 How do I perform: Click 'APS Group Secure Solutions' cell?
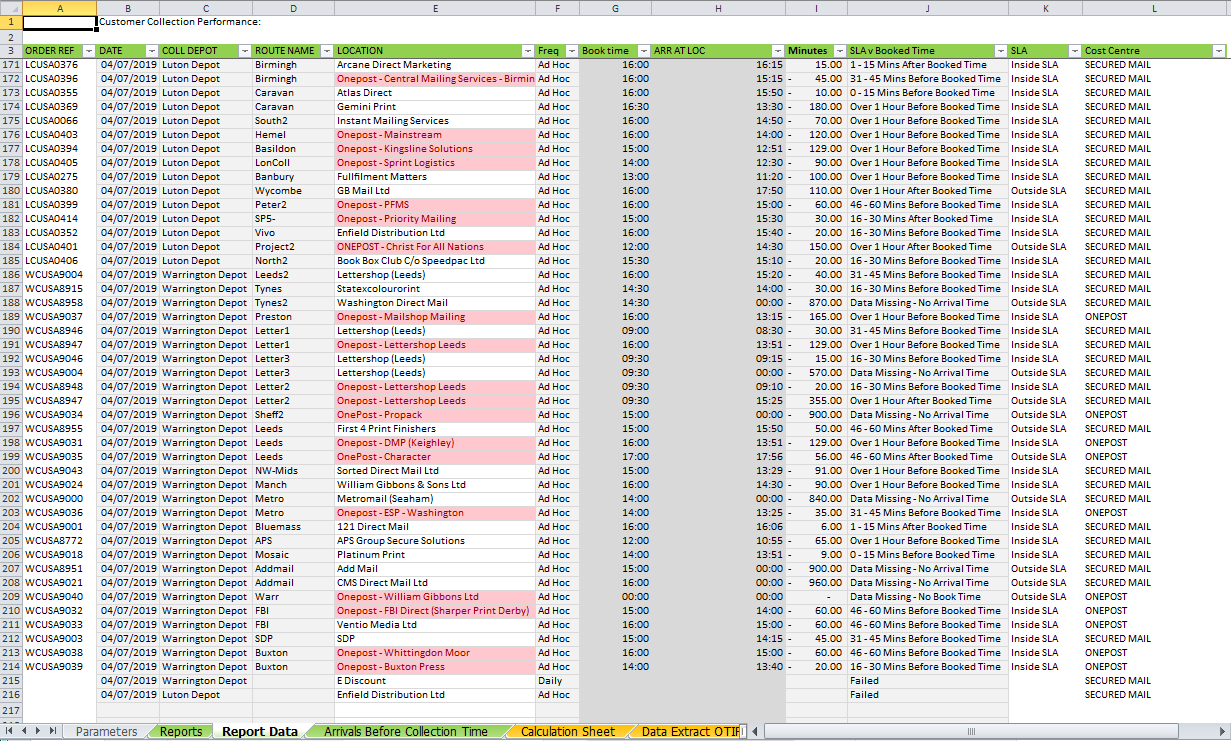[x=435, y=541]
